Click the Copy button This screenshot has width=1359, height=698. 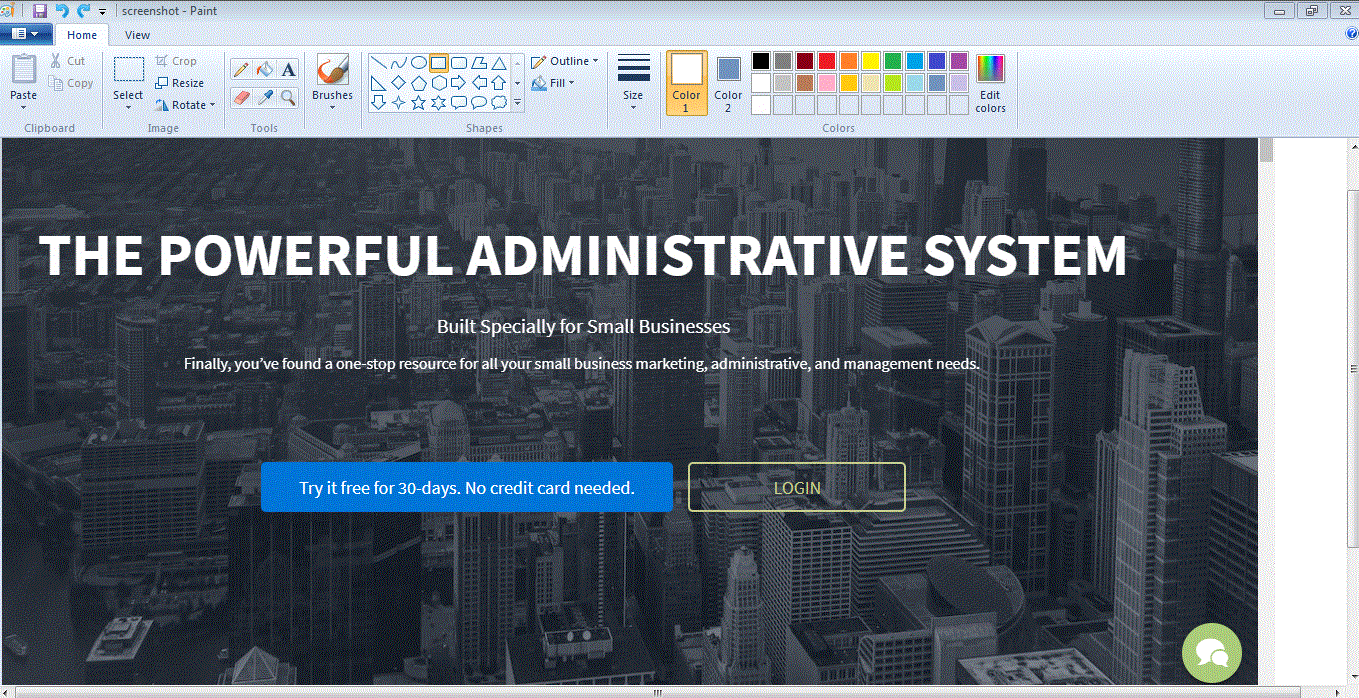click(71, 83)
